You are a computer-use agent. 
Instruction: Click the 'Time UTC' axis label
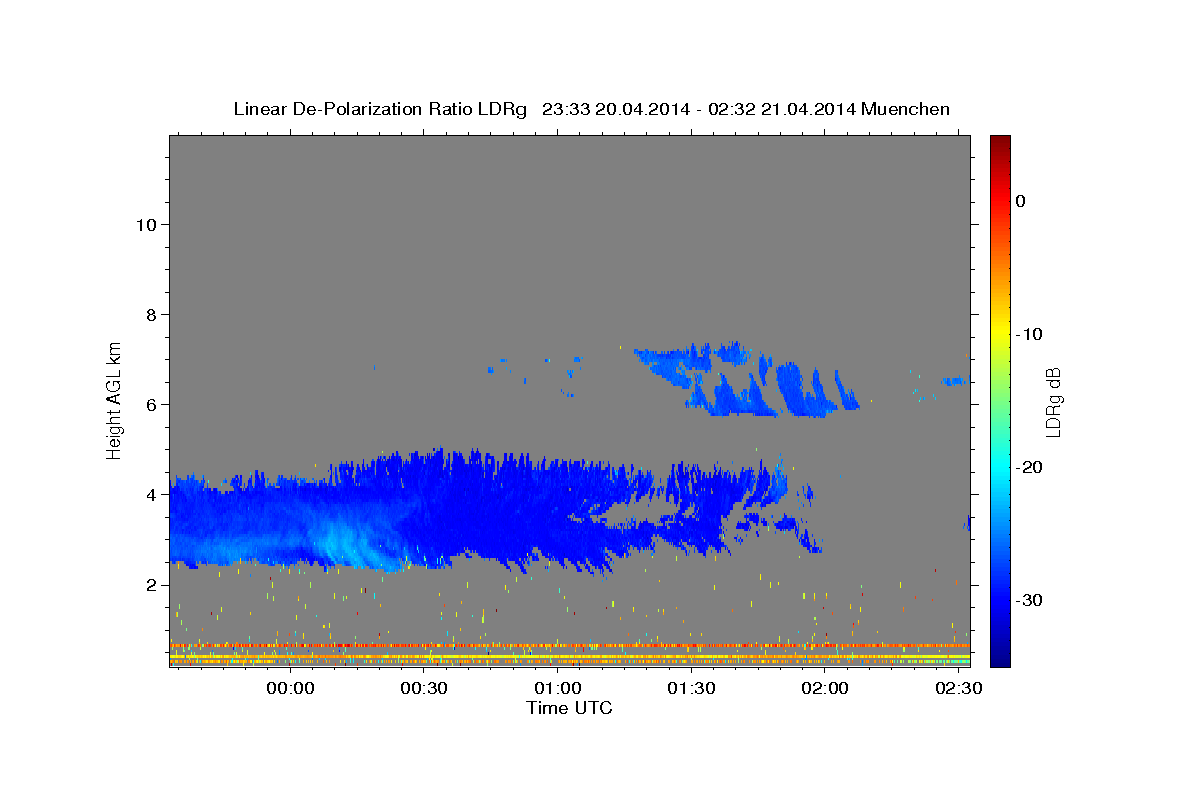click(x=569, y=708)
